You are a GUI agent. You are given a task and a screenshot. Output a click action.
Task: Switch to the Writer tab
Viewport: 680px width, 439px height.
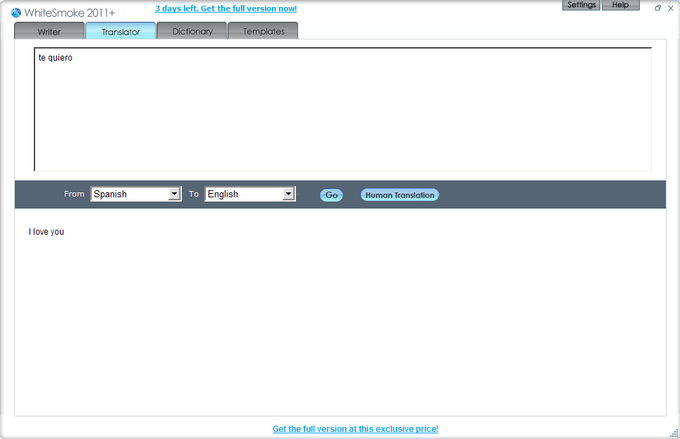pos(49,31)
